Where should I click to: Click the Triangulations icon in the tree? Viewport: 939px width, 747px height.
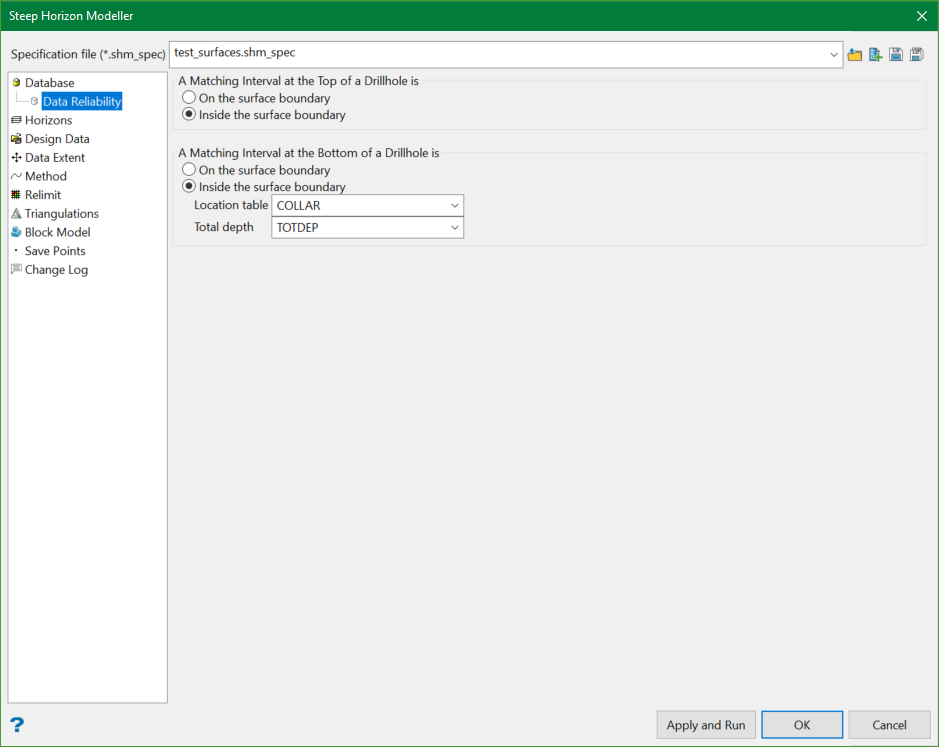[16, 214]
